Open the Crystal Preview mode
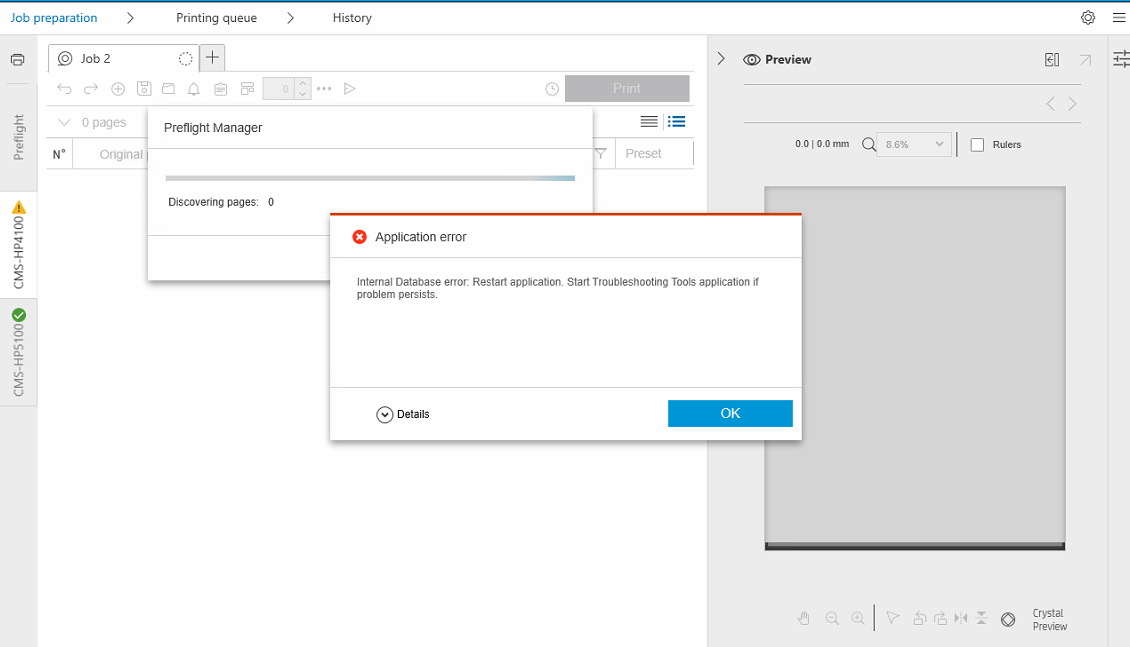The image size is (1130, 647). tap(1008, 618)
